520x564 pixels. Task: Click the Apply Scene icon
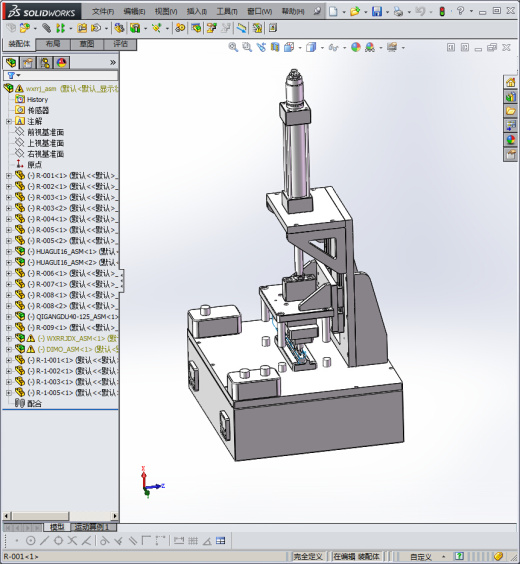tap(370, 47)
